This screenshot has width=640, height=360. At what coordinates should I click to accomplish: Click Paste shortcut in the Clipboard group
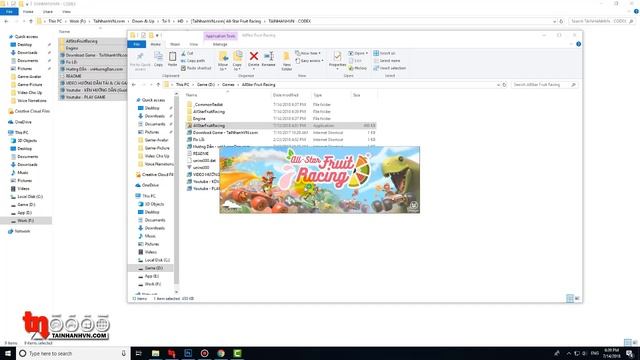click(196, 68)
